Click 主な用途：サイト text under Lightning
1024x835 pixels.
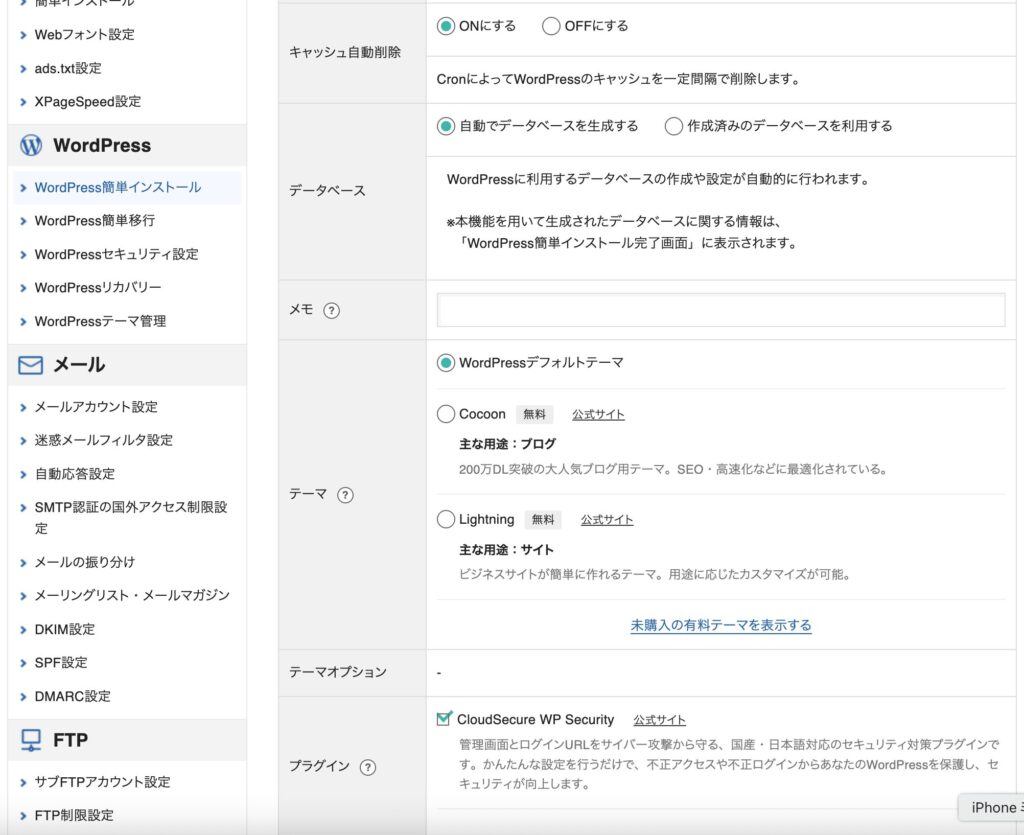(x=506, y=550)
